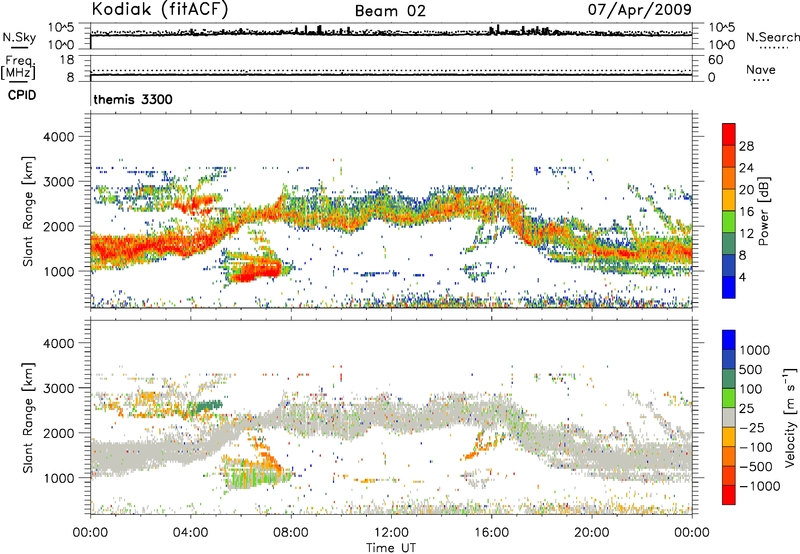The image size is (800, 554).
Task: Click the bright blue top velocity colorbar segment
Action: click(729, 340)
